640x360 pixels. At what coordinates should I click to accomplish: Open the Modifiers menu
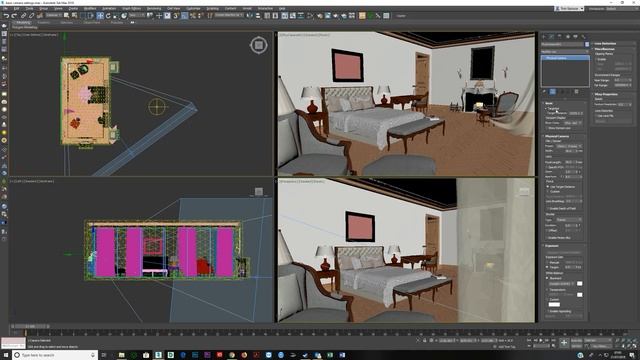coord(90,8)
